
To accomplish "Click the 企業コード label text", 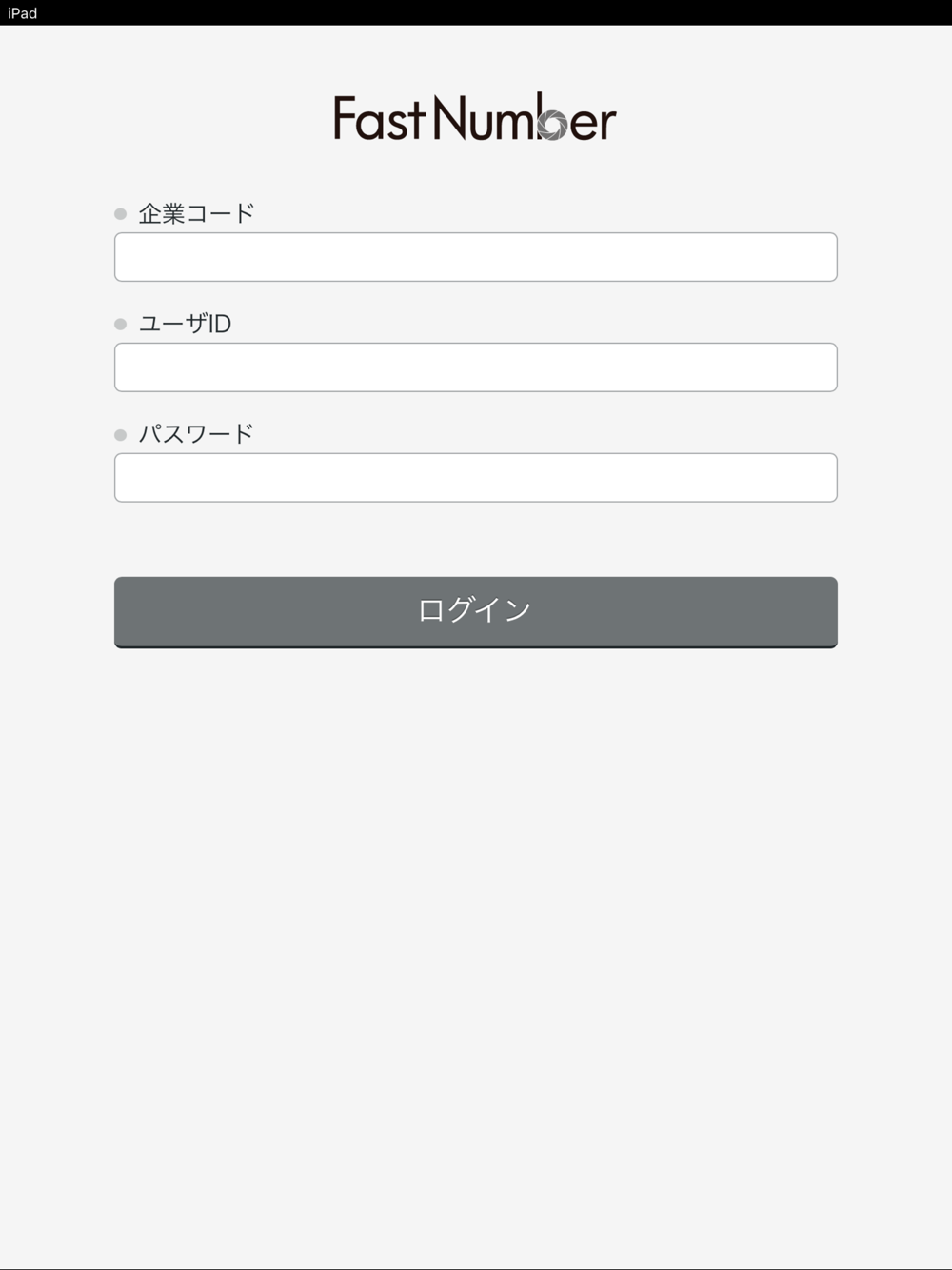I will click(197, 214).
